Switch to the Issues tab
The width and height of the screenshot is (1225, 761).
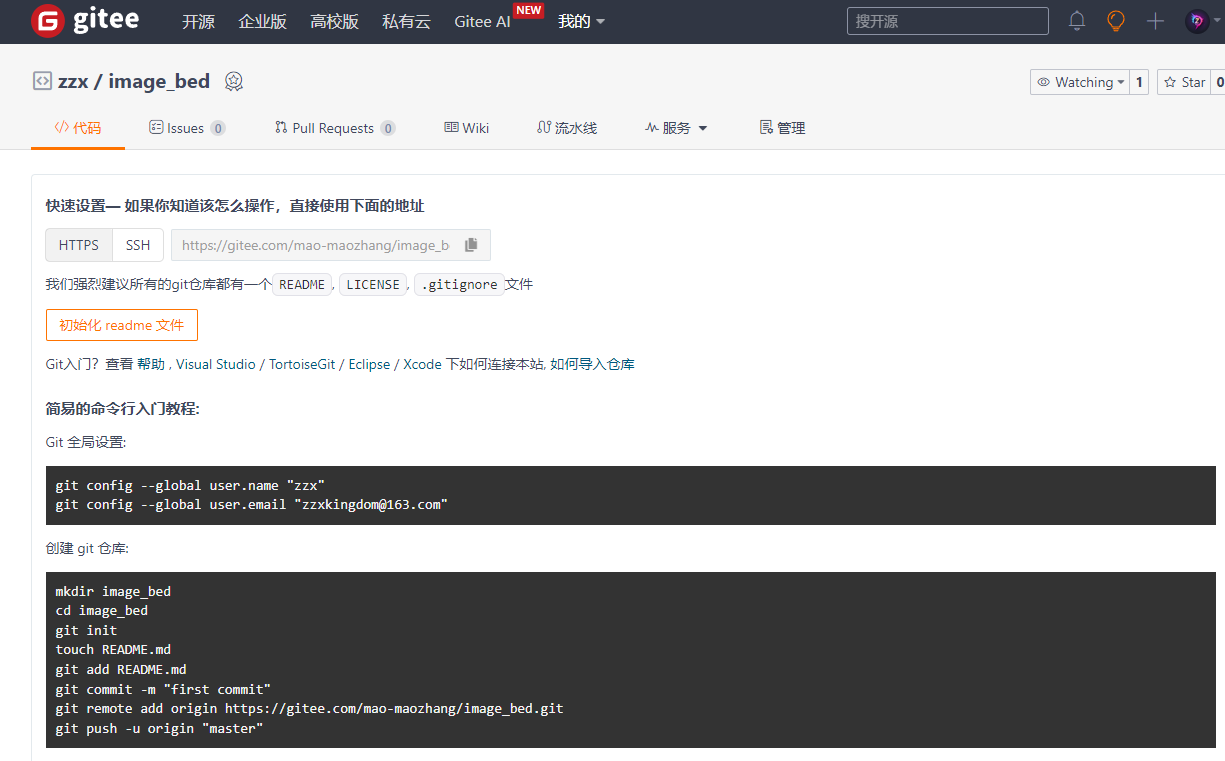(186, 127)
